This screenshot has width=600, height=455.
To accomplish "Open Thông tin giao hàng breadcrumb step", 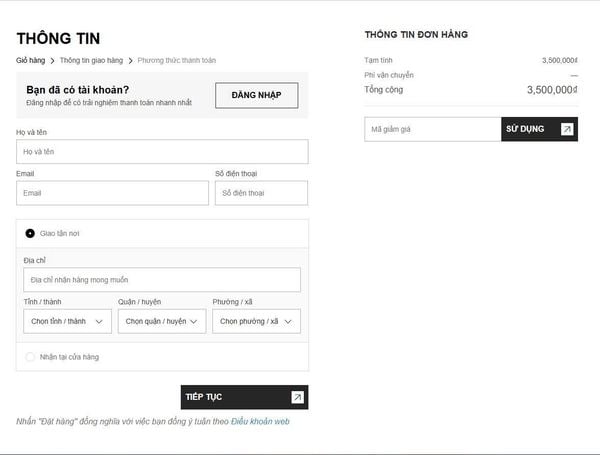I will click(91, 60).
